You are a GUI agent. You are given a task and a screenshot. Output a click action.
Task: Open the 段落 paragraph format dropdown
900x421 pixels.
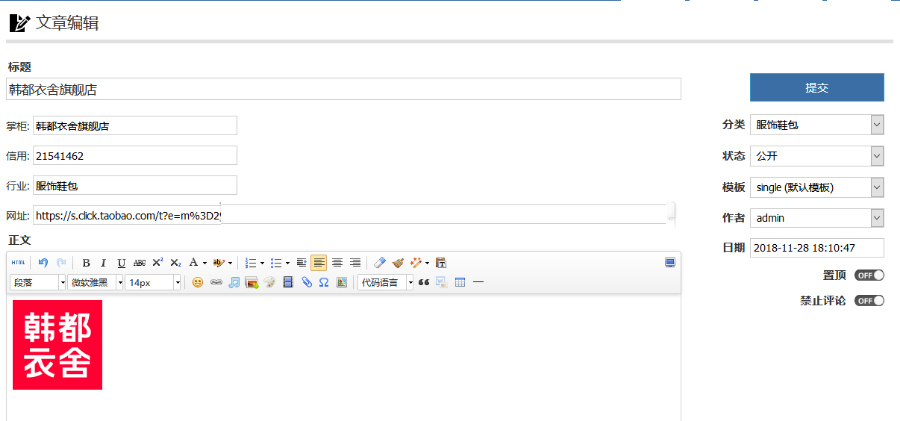click(38, 283)
